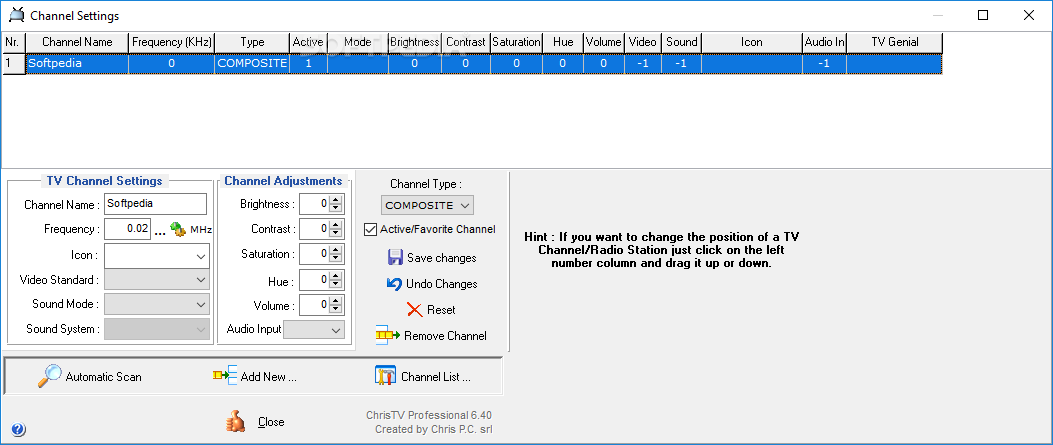Decrease Saturation with the down spinner arrow
The image size is (1053, 445).
pyautogui.click(x=336, y=258)
